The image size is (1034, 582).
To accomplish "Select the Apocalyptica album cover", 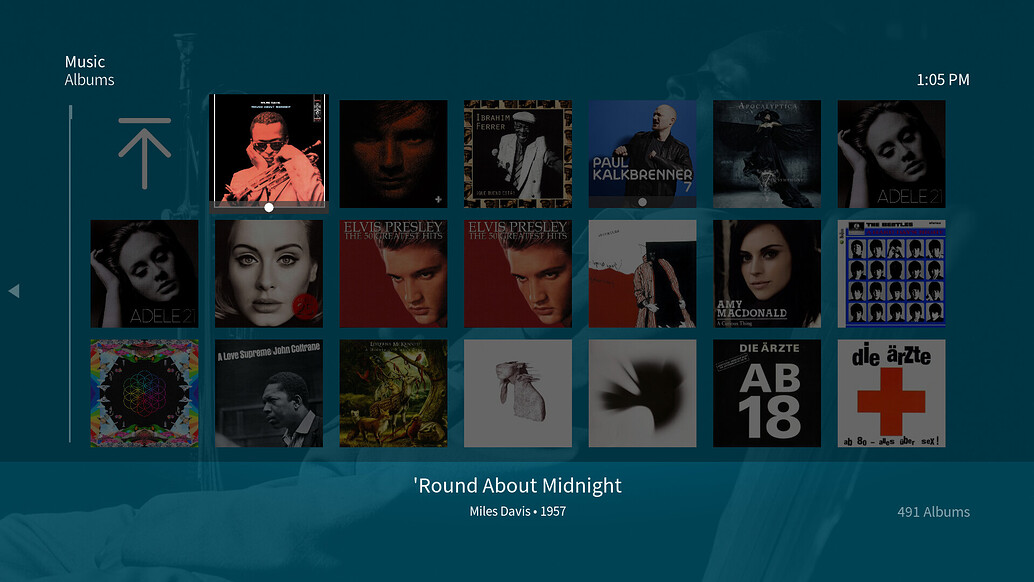I will pyautogui.click(x=767, y=154).
